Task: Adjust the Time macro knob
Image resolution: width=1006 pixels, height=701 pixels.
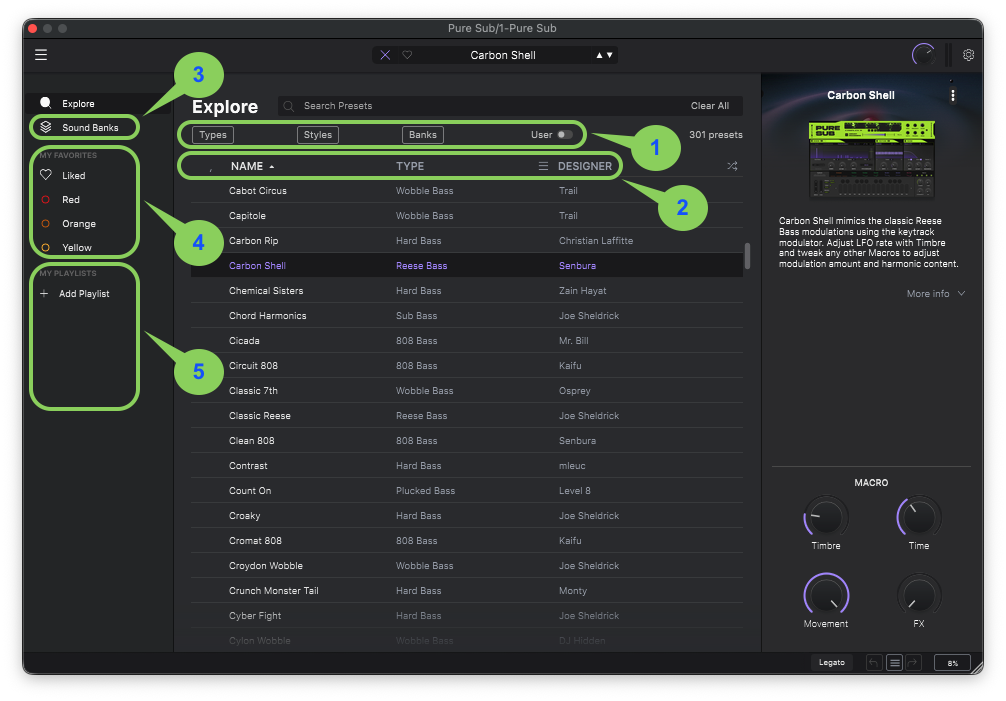Action: click(919, 517)
